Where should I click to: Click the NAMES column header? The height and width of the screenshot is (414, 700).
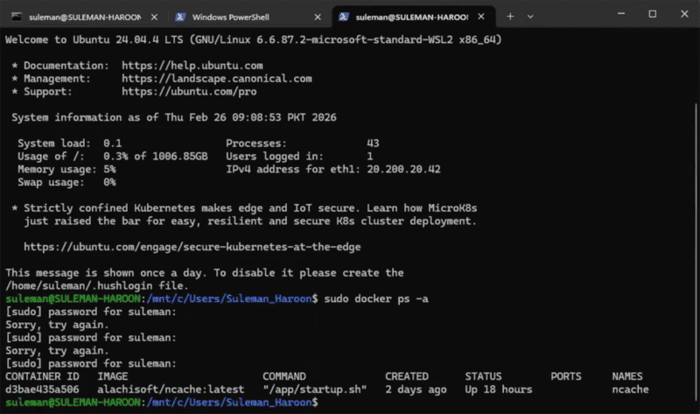pos(627,376)
